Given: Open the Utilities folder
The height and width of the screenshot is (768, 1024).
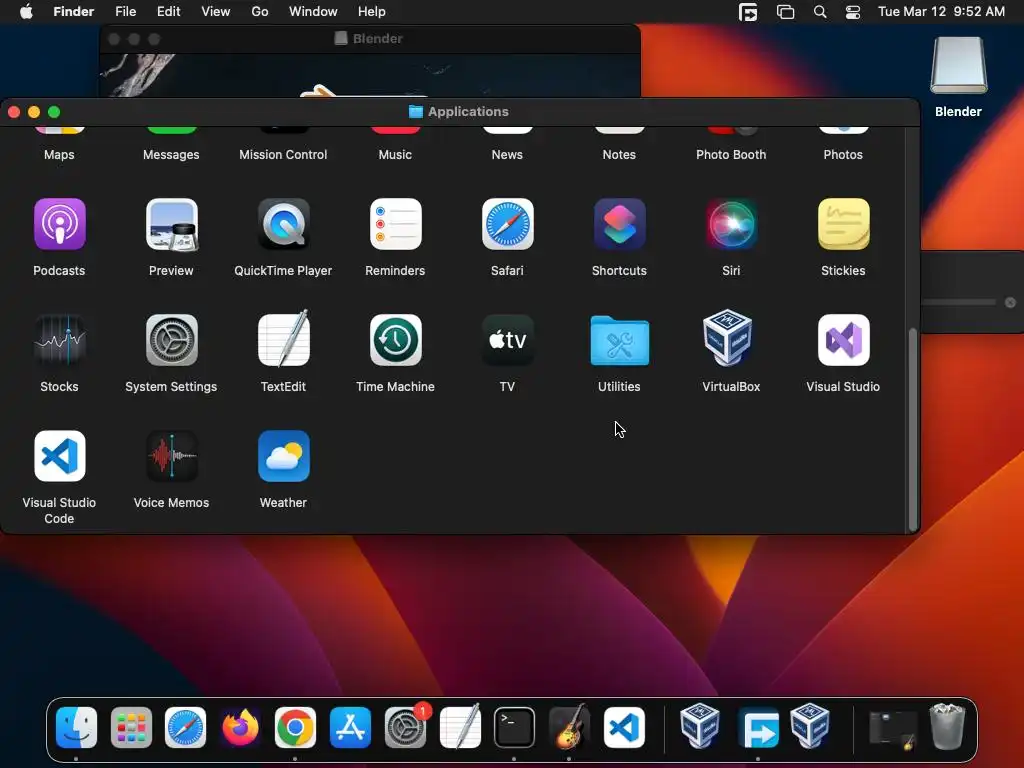Looking at the screenshot, I should [x=619, y=340].
